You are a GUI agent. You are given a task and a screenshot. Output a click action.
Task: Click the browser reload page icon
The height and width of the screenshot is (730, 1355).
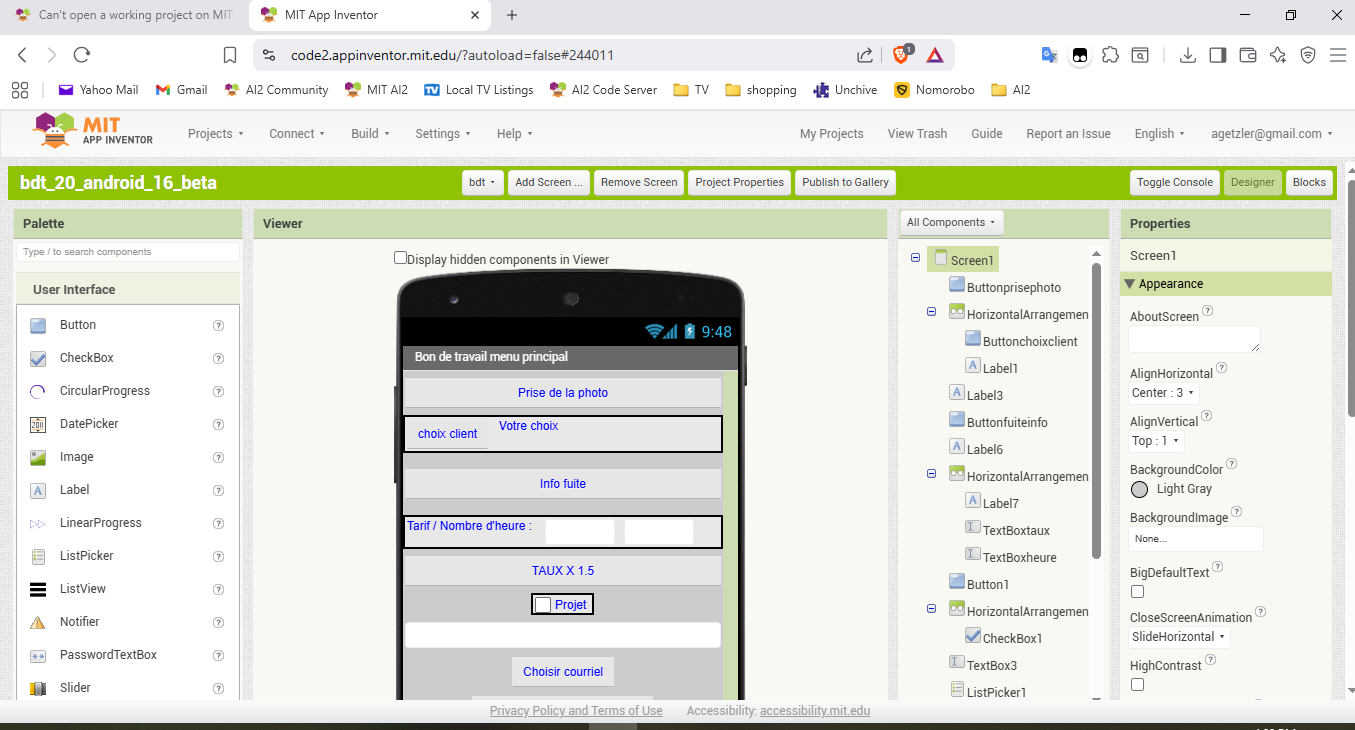click(x=82, y=55)
